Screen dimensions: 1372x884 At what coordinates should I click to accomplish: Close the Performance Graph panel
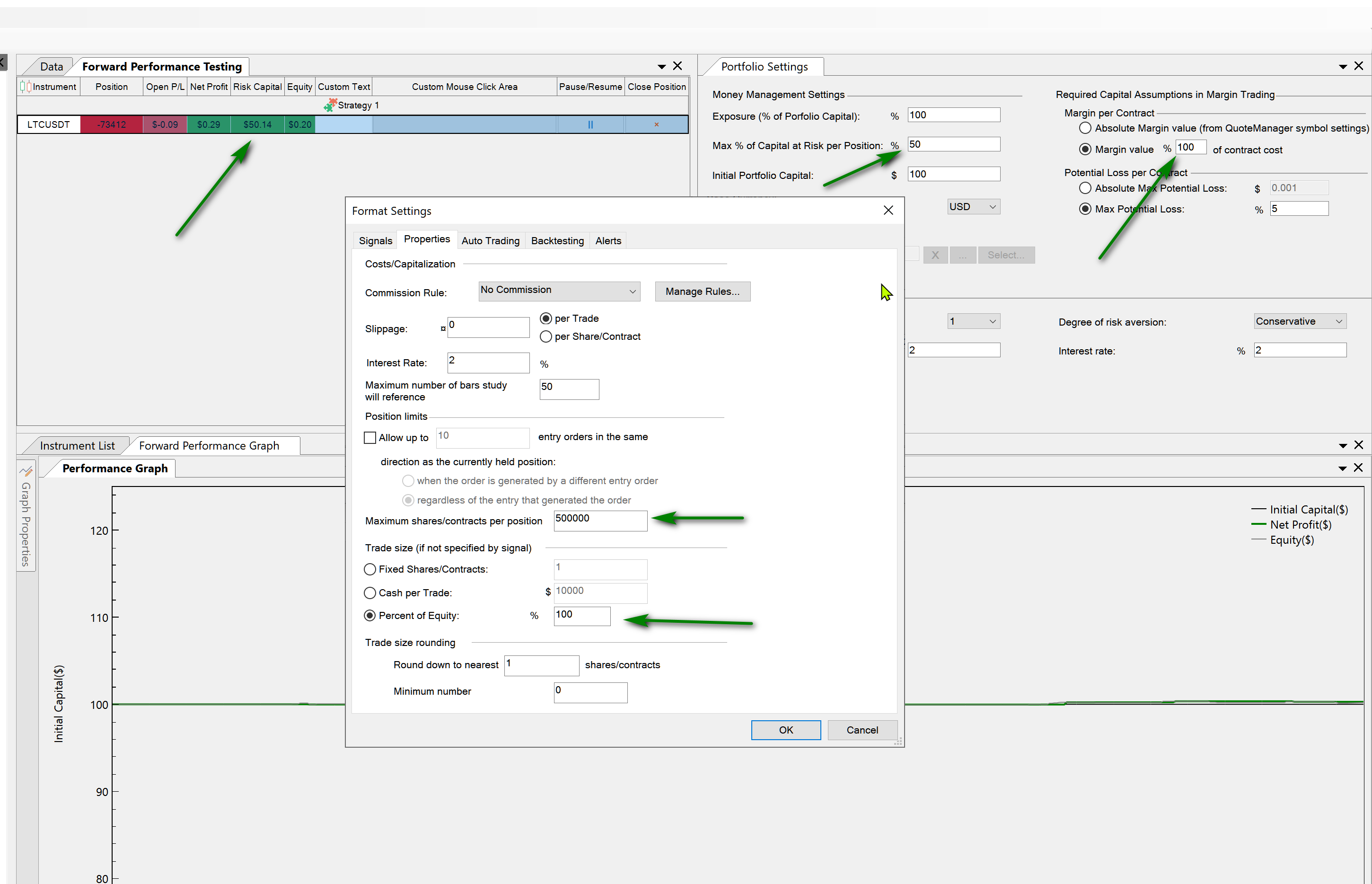[1358, 468]
